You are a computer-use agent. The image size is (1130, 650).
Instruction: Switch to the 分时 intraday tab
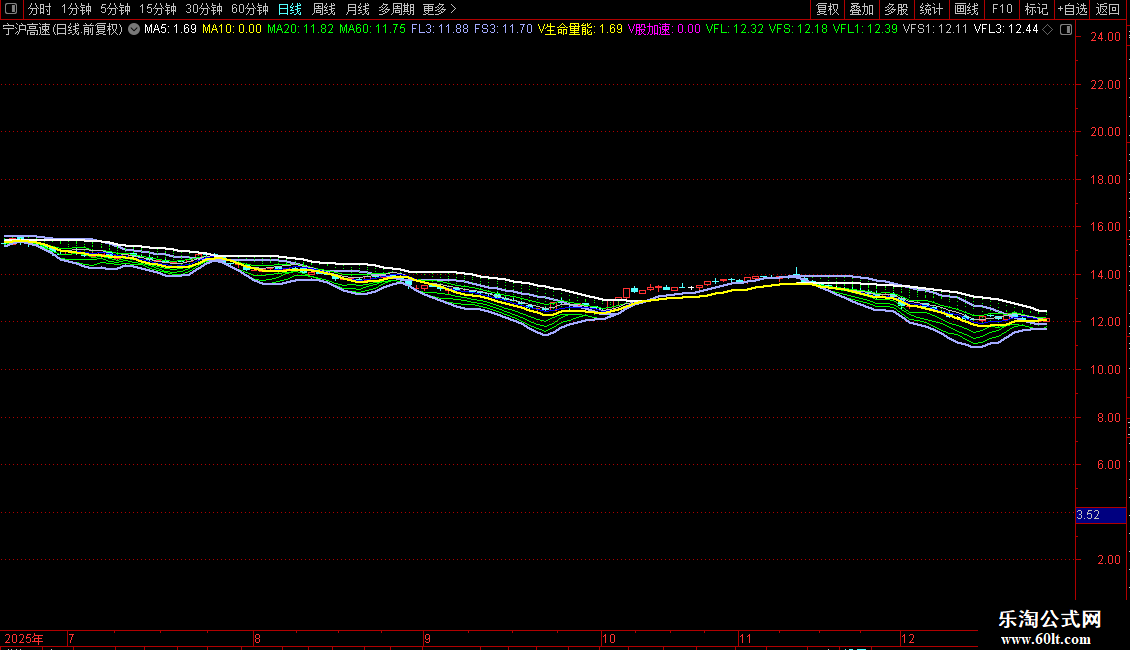tap(39, 9)
